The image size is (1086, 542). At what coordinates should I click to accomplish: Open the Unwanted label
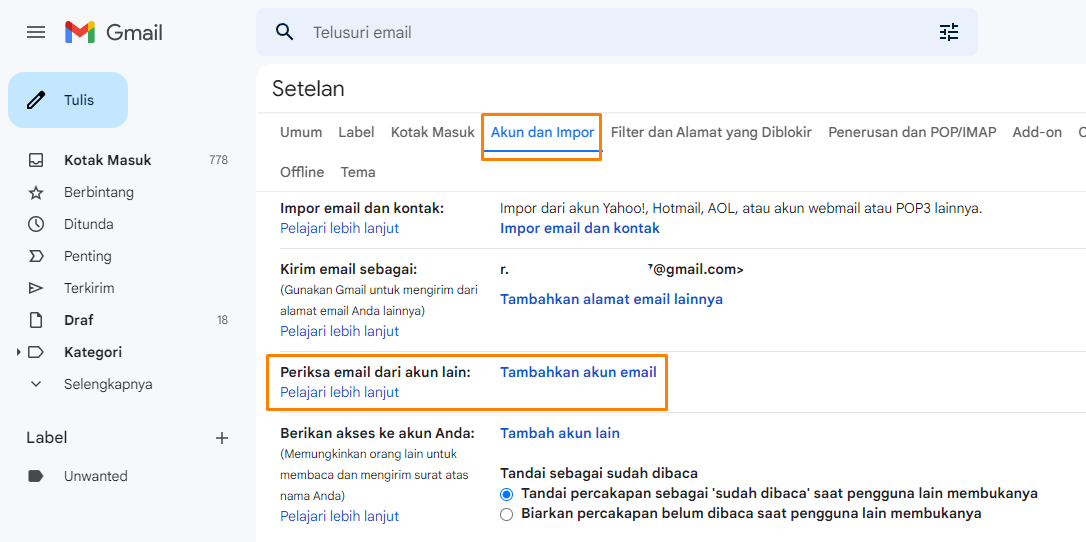[96, 476]
